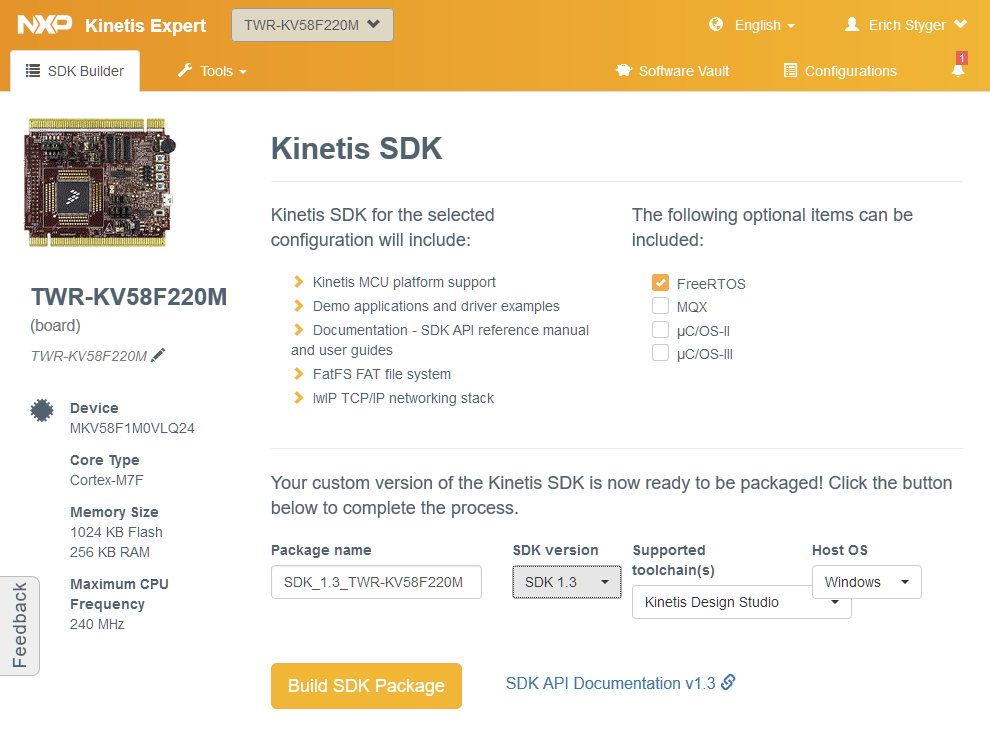Click the link icon beside API Documentation
The image size is (990, 733).
(x=728, y=683)
